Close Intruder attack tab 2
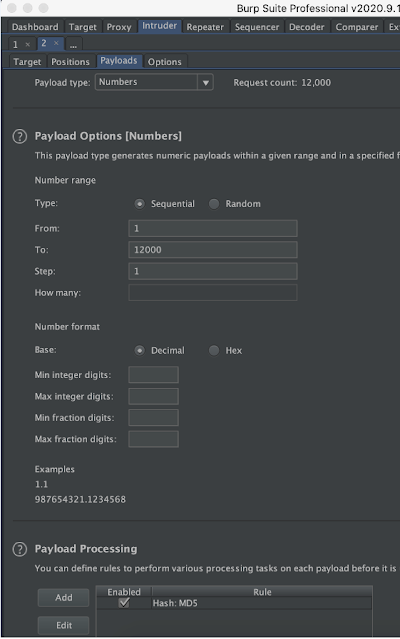Viewport: 400px width, 639px height. point(56,43)
